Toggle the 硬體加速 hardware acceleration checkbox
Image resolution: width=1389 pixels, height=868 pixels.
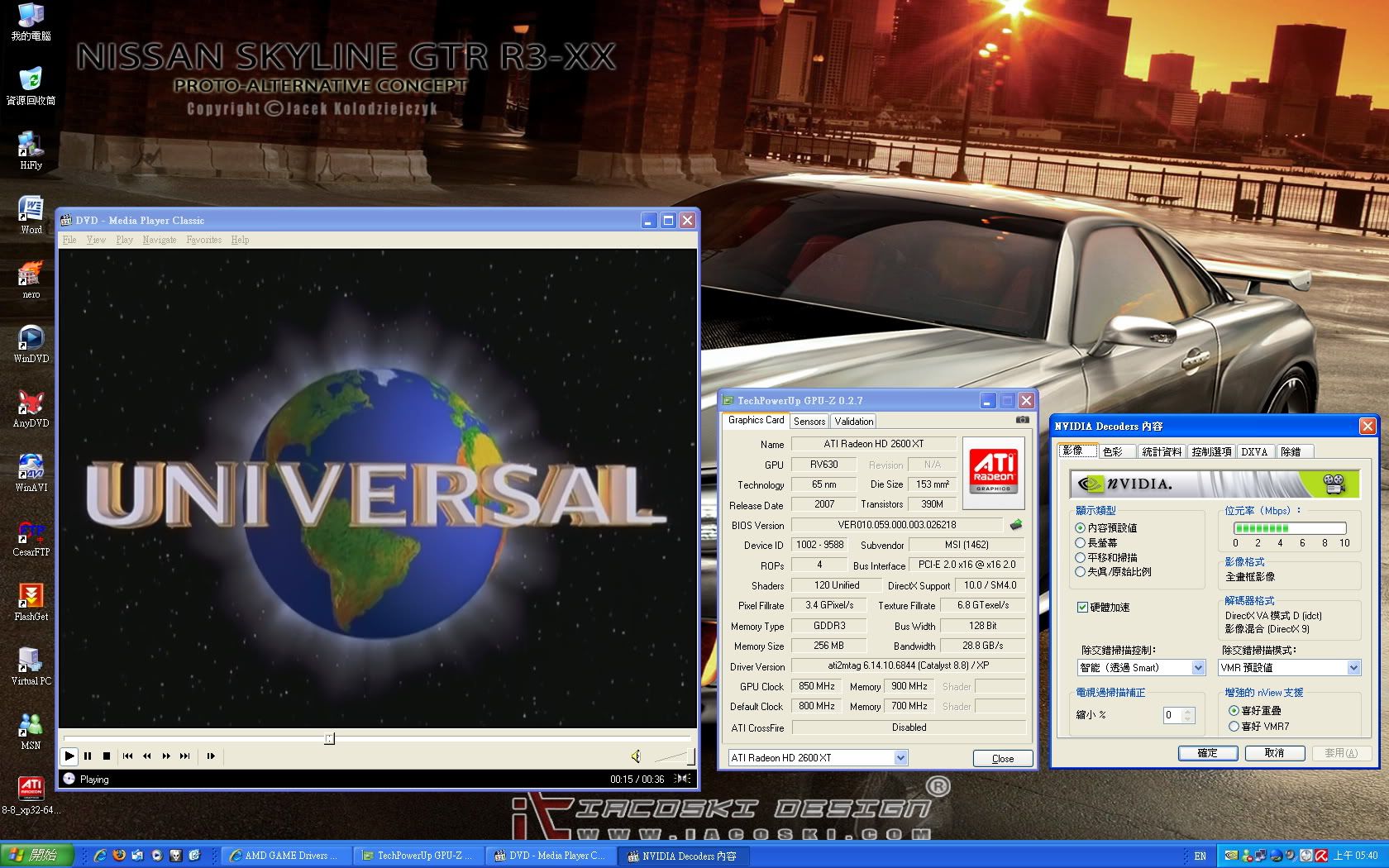1082,608
